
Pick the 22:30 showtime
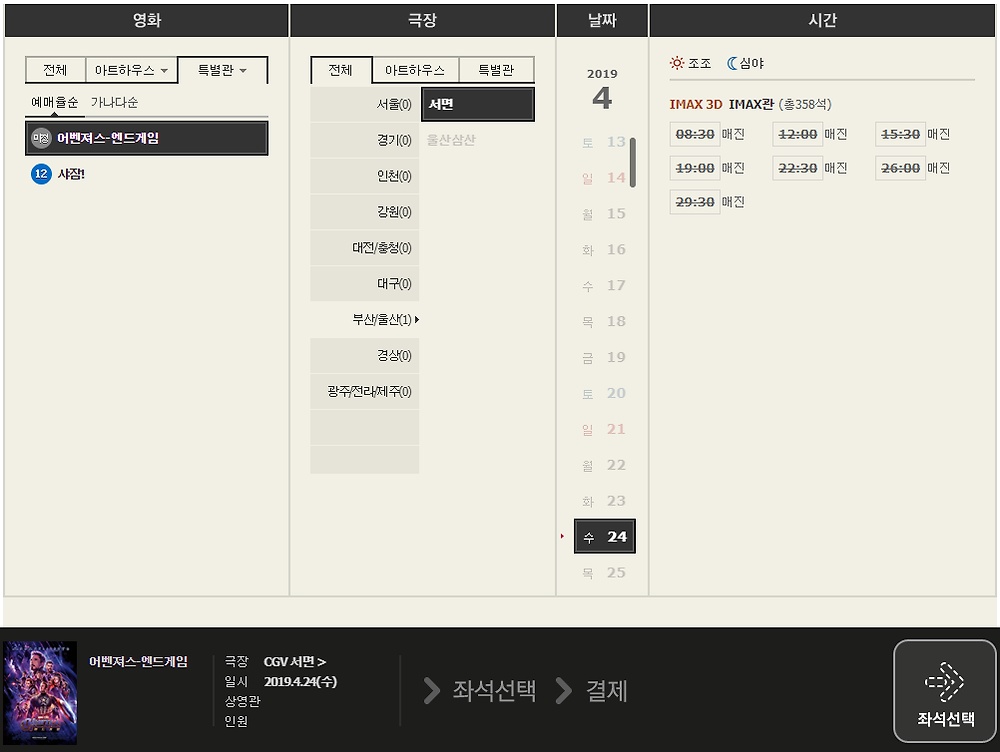(797, 168)
